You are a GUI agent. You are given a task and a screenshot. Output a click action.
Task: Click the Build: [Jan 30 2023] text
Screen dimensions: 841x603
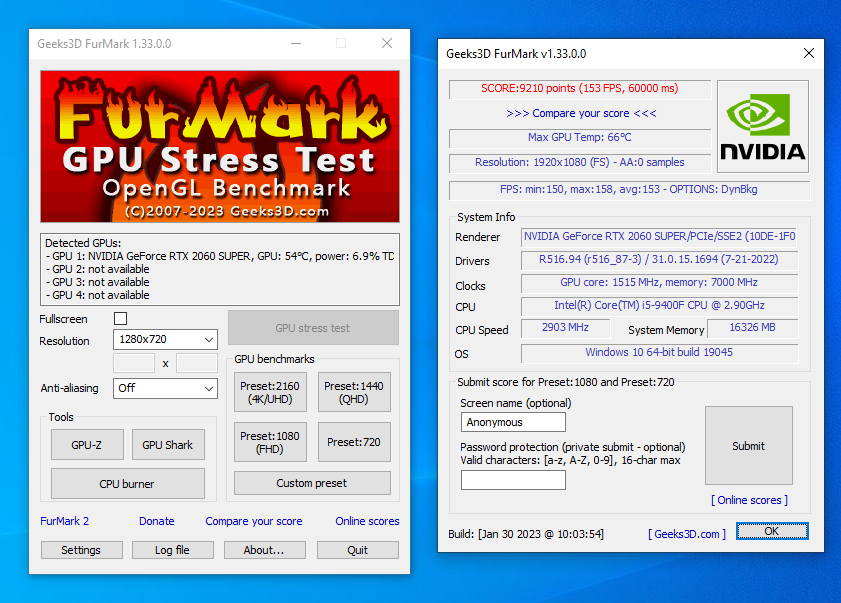pos(526,534)
